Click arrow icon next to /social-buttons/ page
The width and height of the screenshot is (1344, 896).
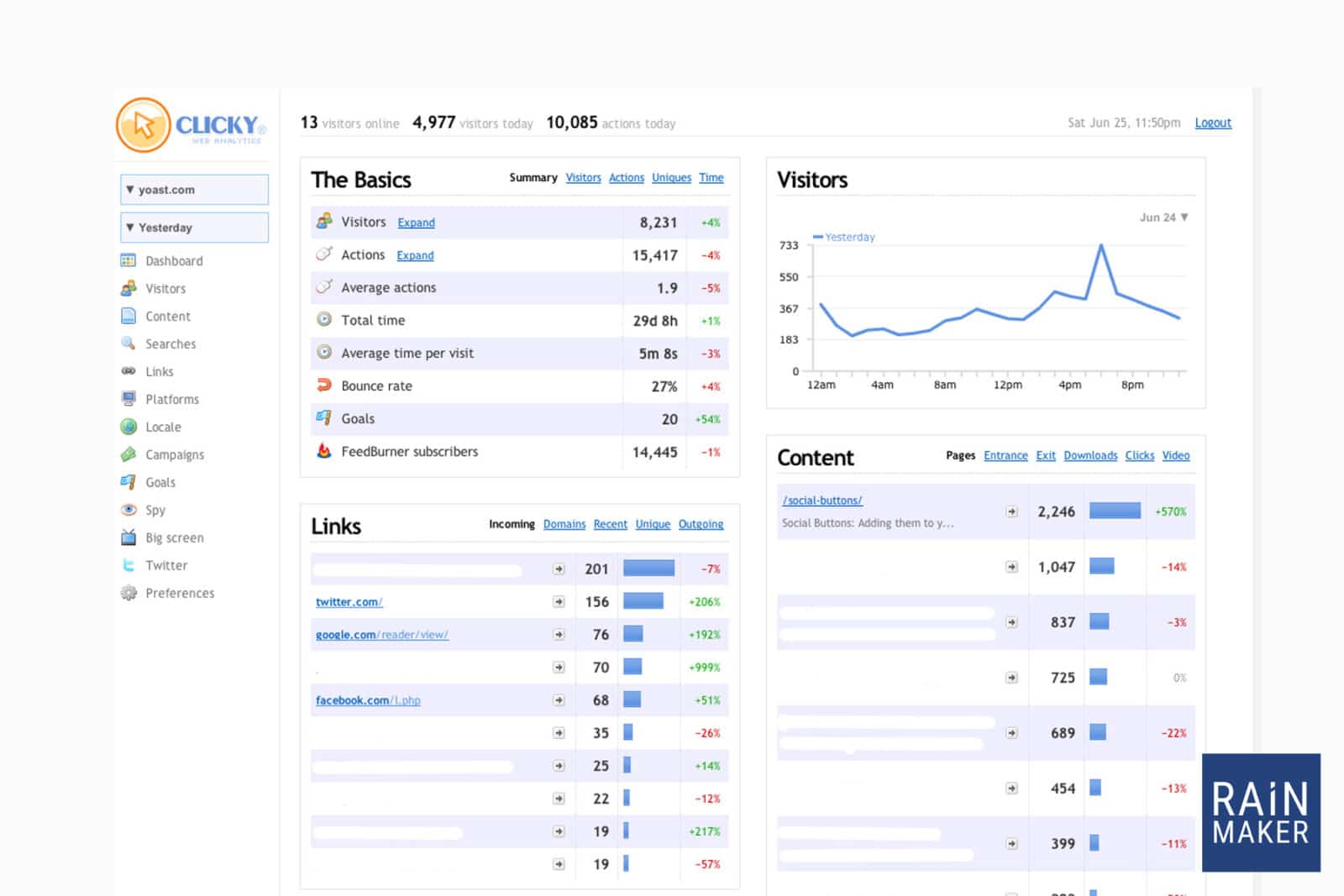click(x=1011, y=511)
